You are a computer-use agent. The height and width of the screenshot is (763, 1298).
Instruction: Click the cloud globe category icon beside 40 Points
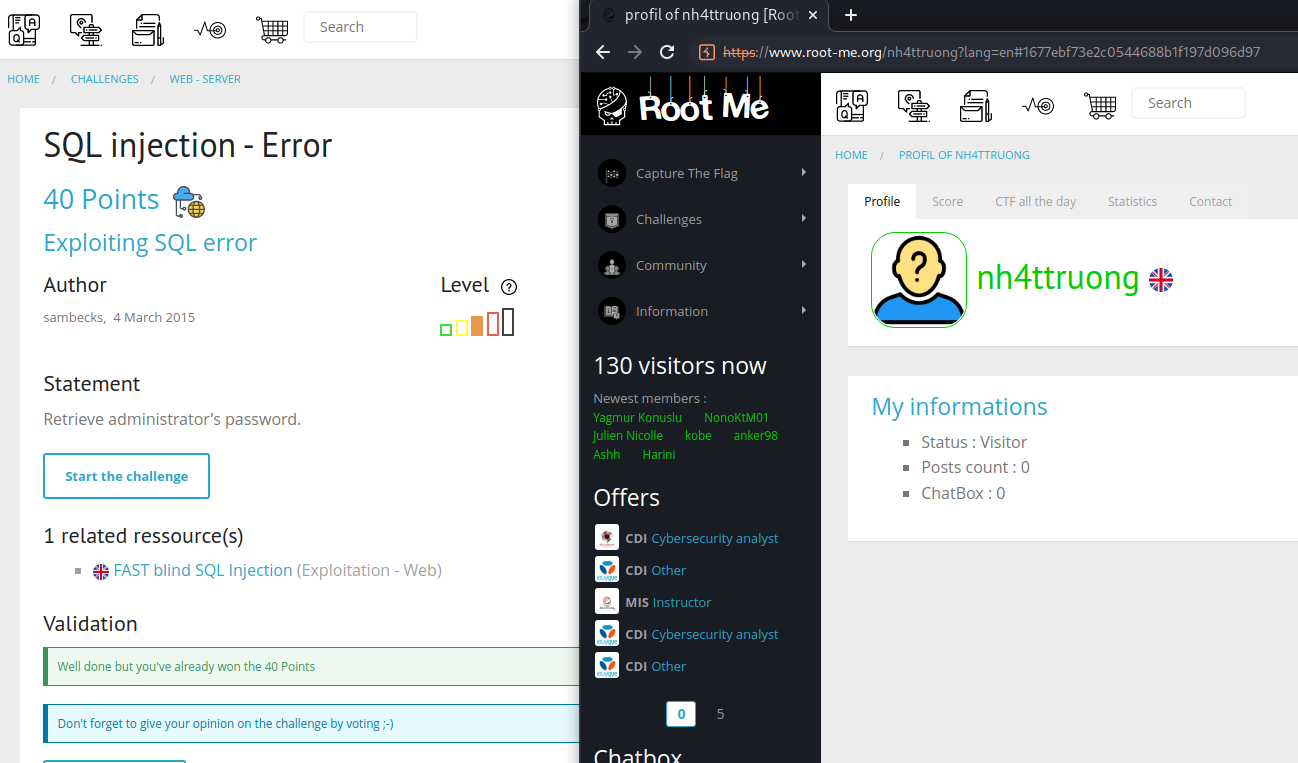tap(189, 201)
